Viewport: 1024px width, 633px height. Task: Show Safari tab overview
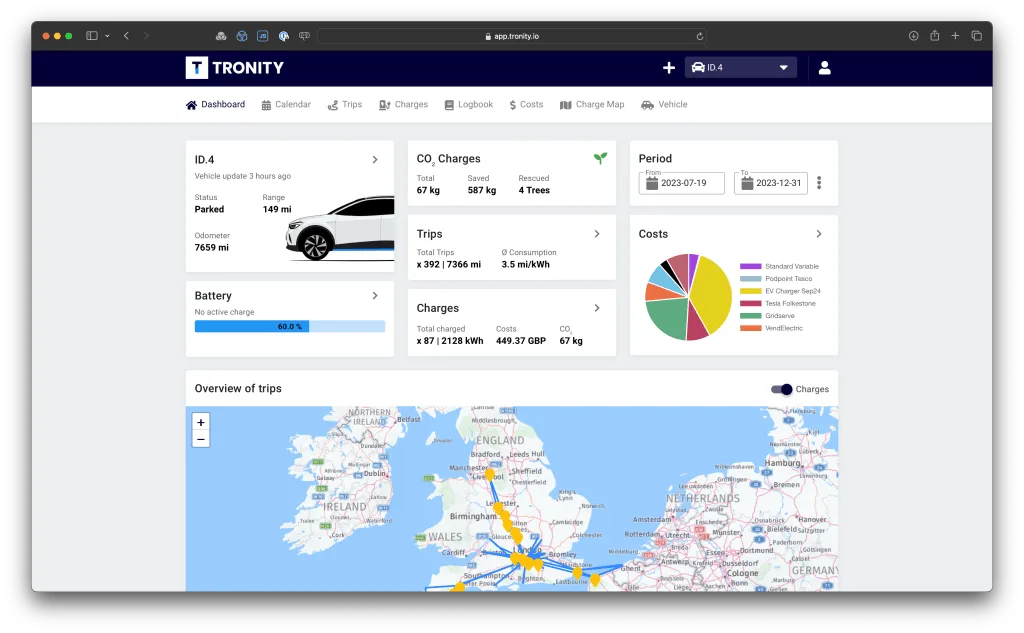pos(976,36)
